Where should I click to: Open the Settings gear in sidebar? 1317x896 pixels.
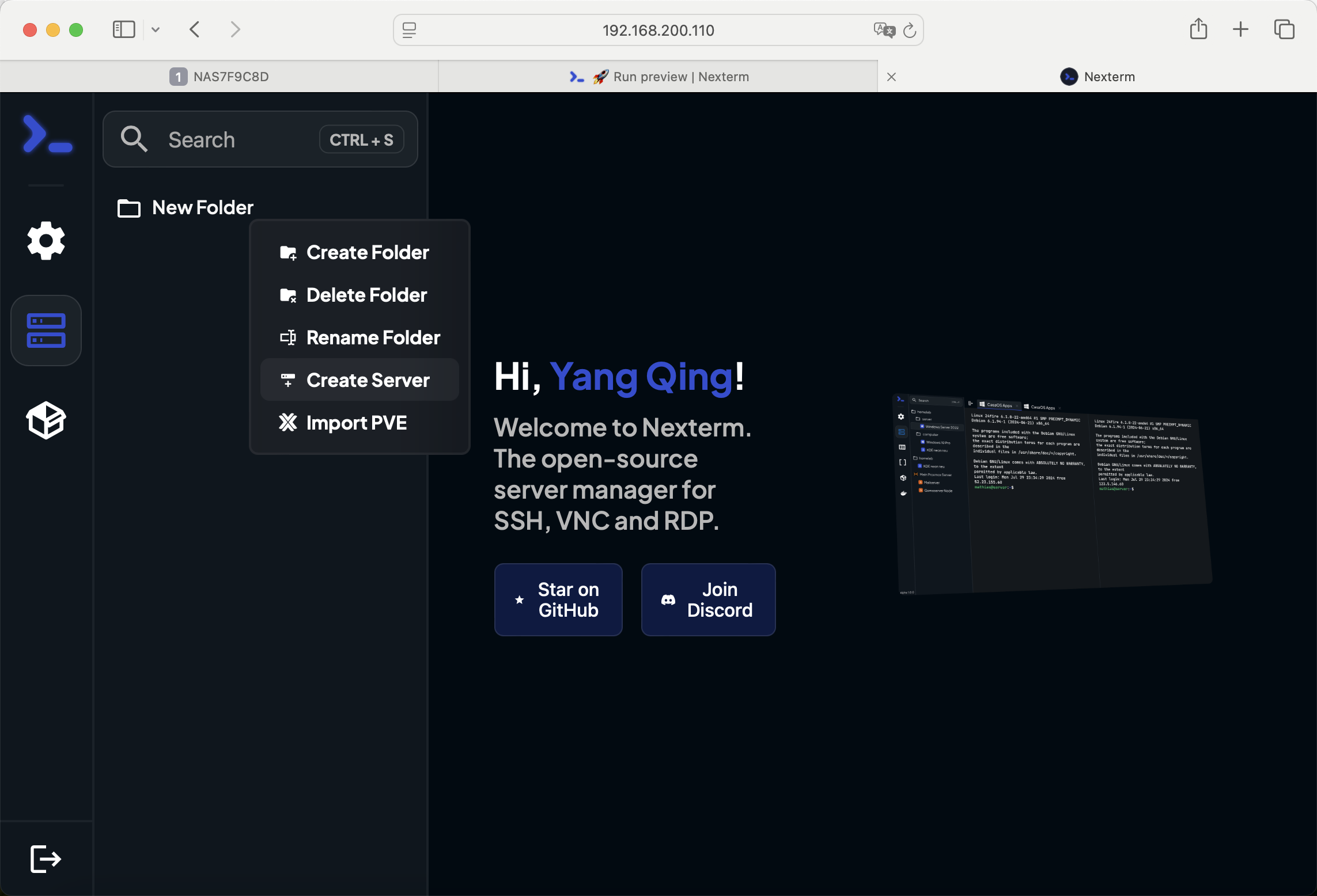[x=46, y=241]
